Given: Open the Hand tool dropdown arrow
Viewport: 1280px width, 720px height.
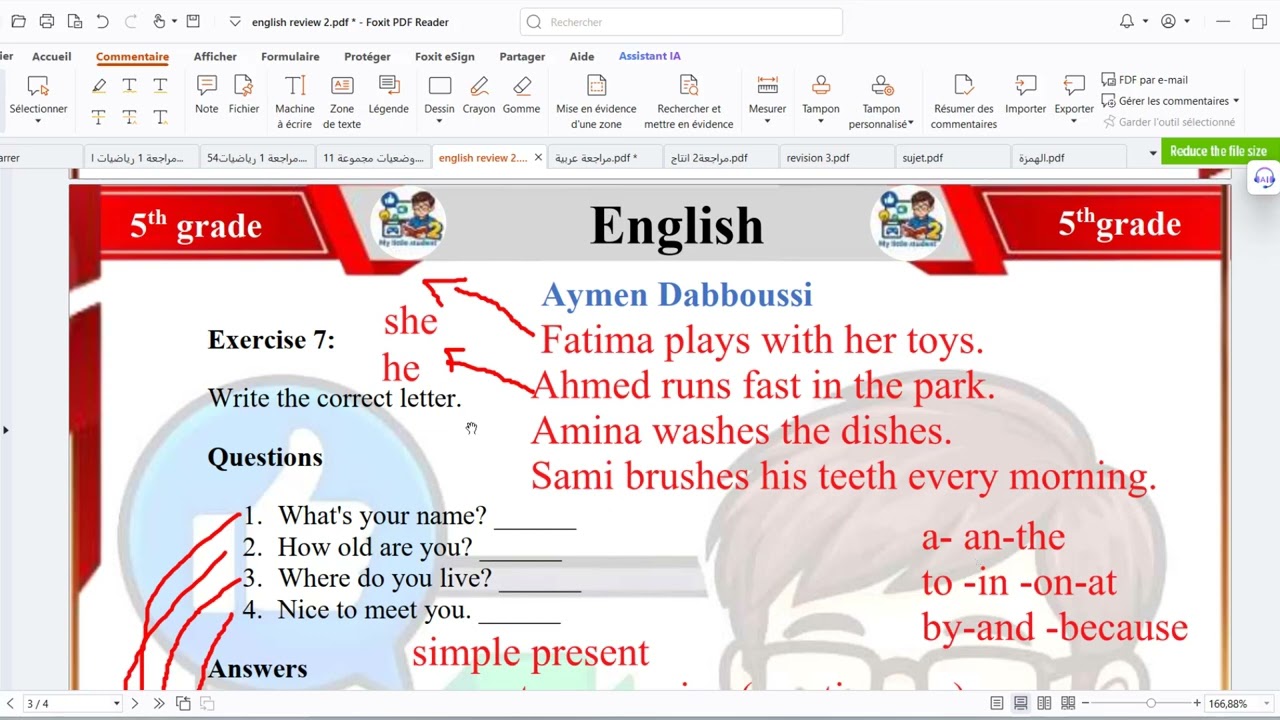Looking at the screenshot, I should pos(174,21).
